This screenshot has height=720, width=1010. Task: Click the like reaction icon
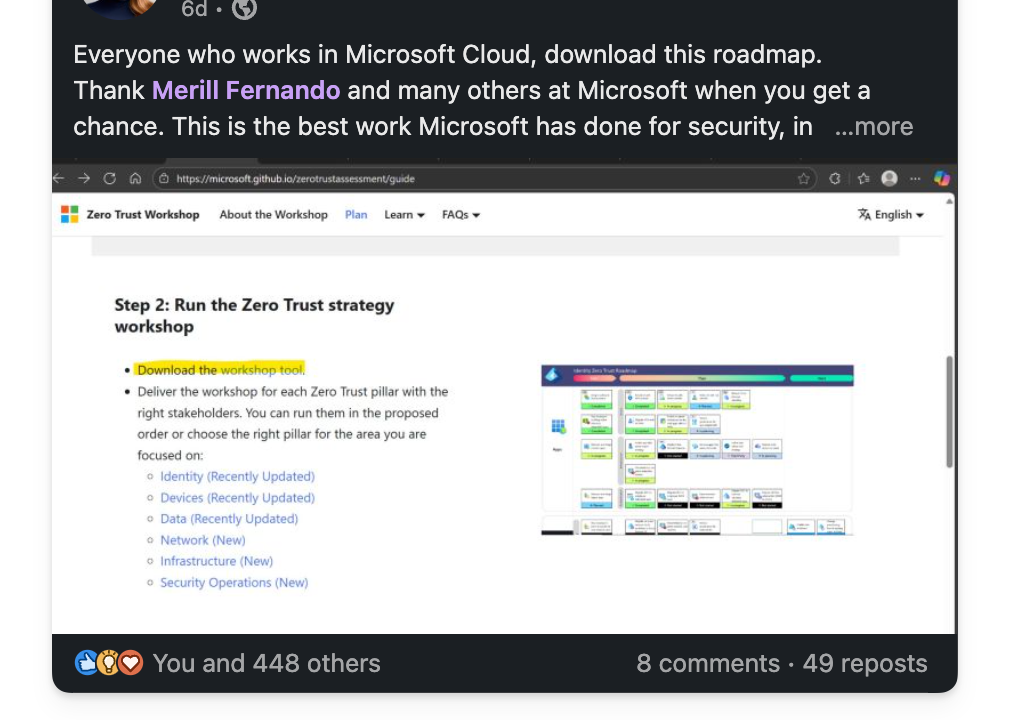[86, 663]
